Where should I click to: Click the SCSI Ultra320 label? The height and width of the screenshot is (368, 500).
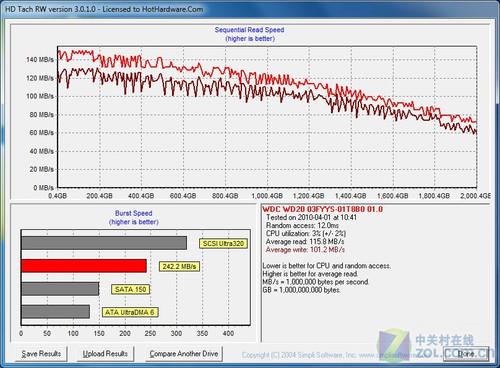click(223, 244)
